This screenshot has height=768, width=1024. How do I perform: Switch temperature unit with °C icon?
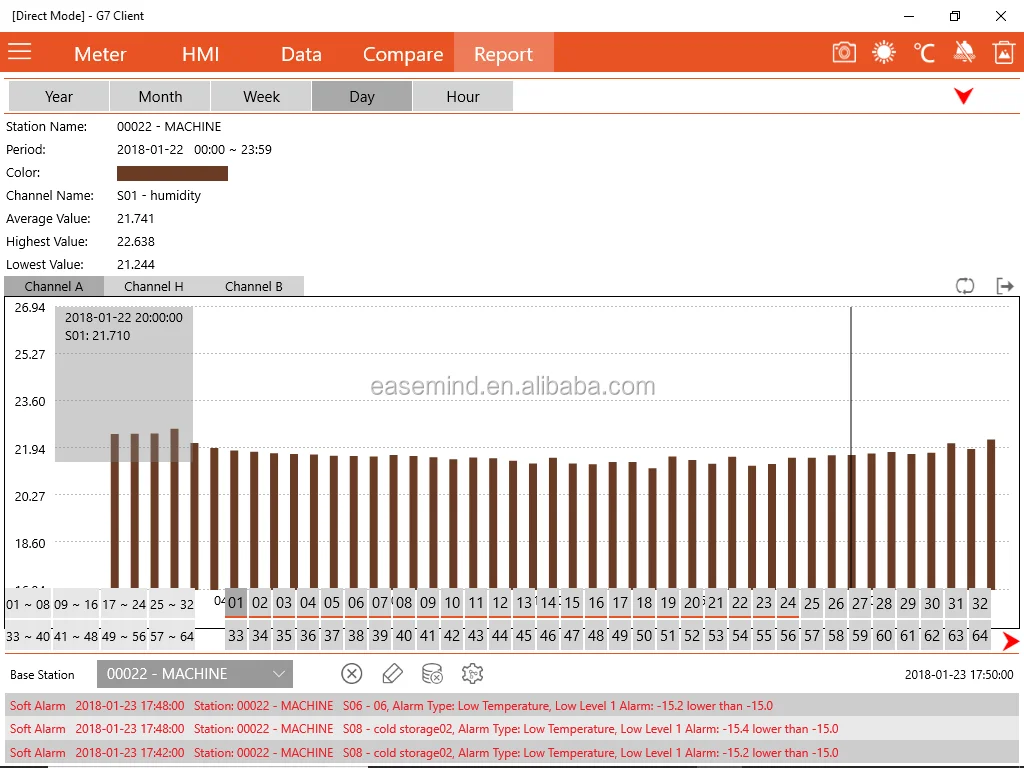(x=924, y=53)
